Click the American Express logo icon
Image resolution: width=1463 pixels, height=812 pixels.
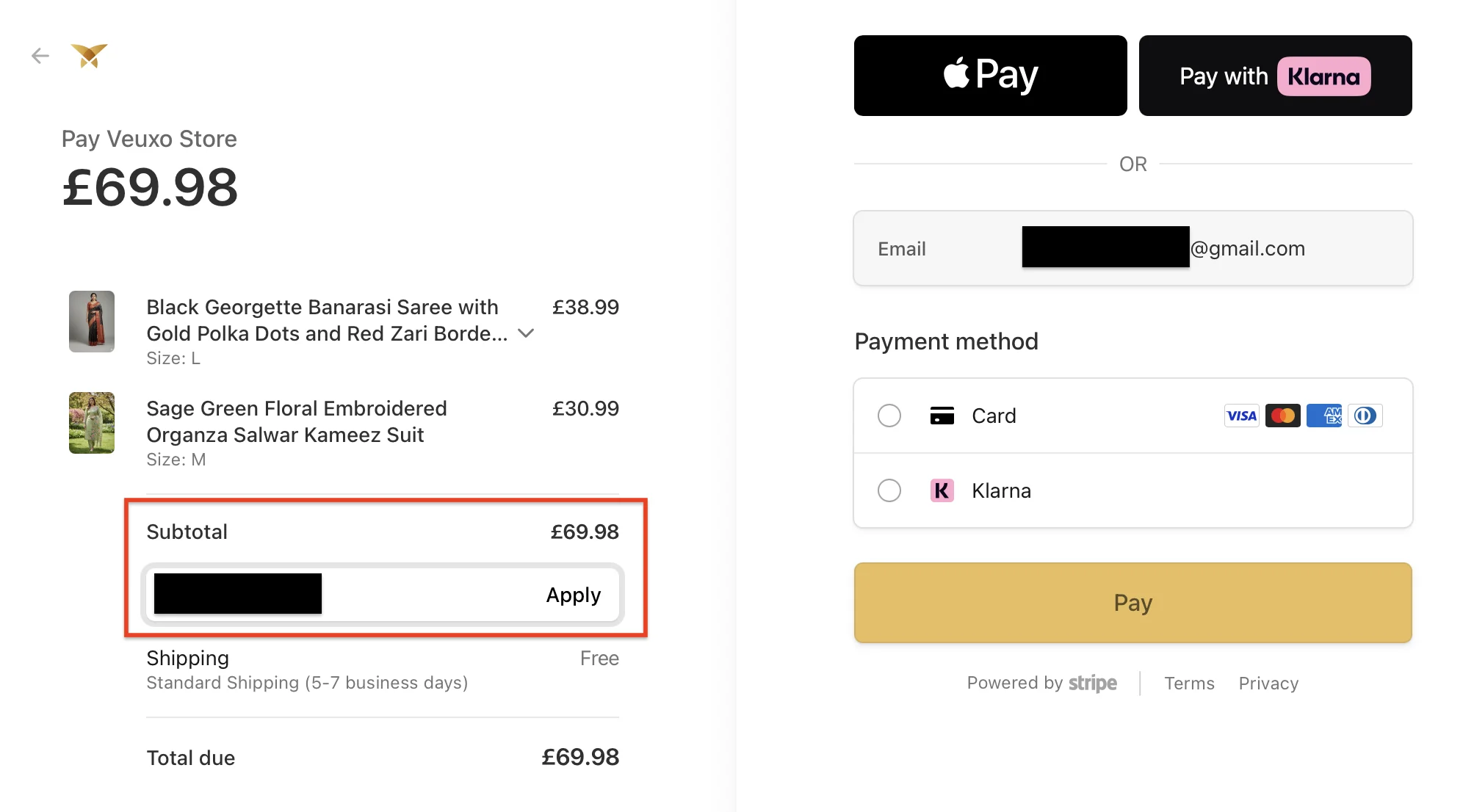coord(1323,416)
